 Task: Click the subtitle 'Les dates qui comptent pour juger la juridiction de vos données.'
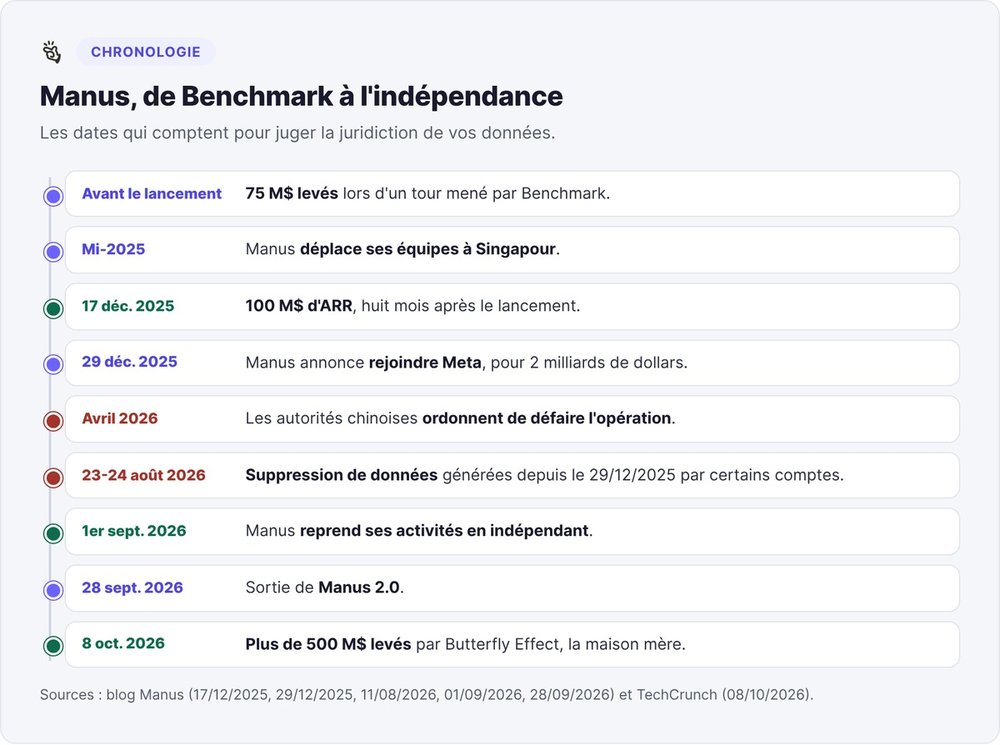coord(297,133)
